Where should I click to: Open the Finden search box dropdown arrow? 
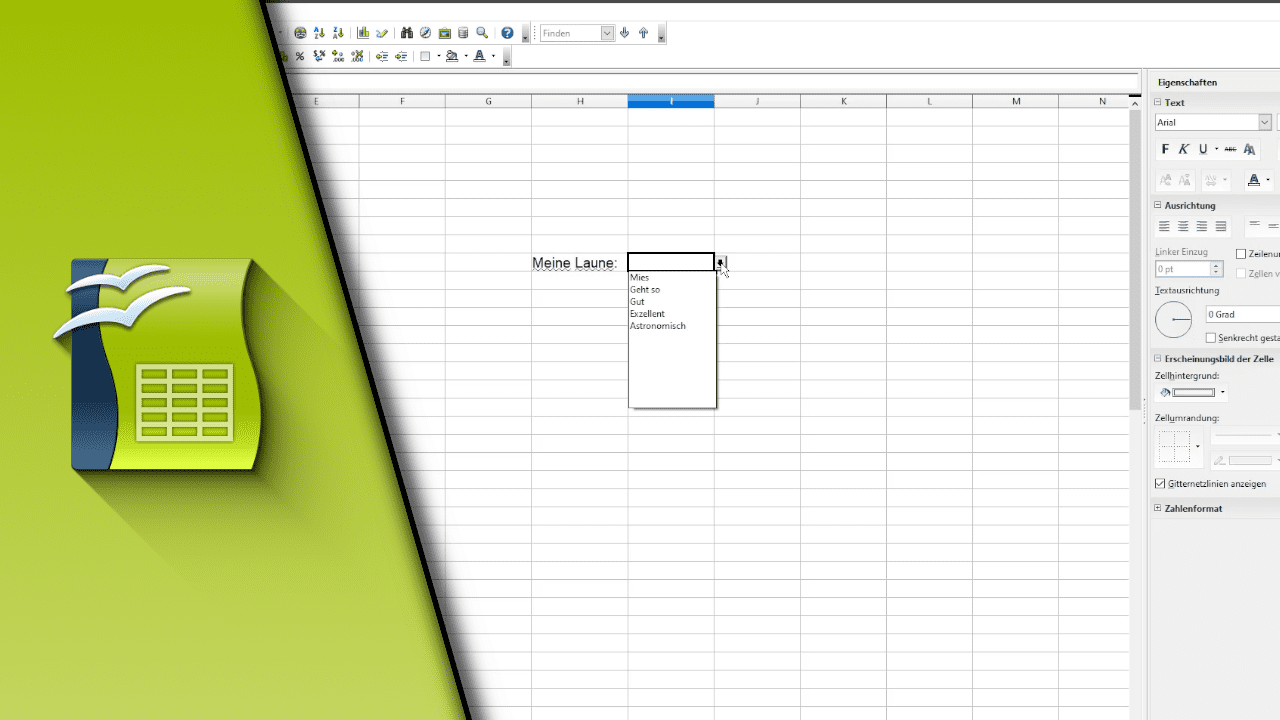[606, 33]
